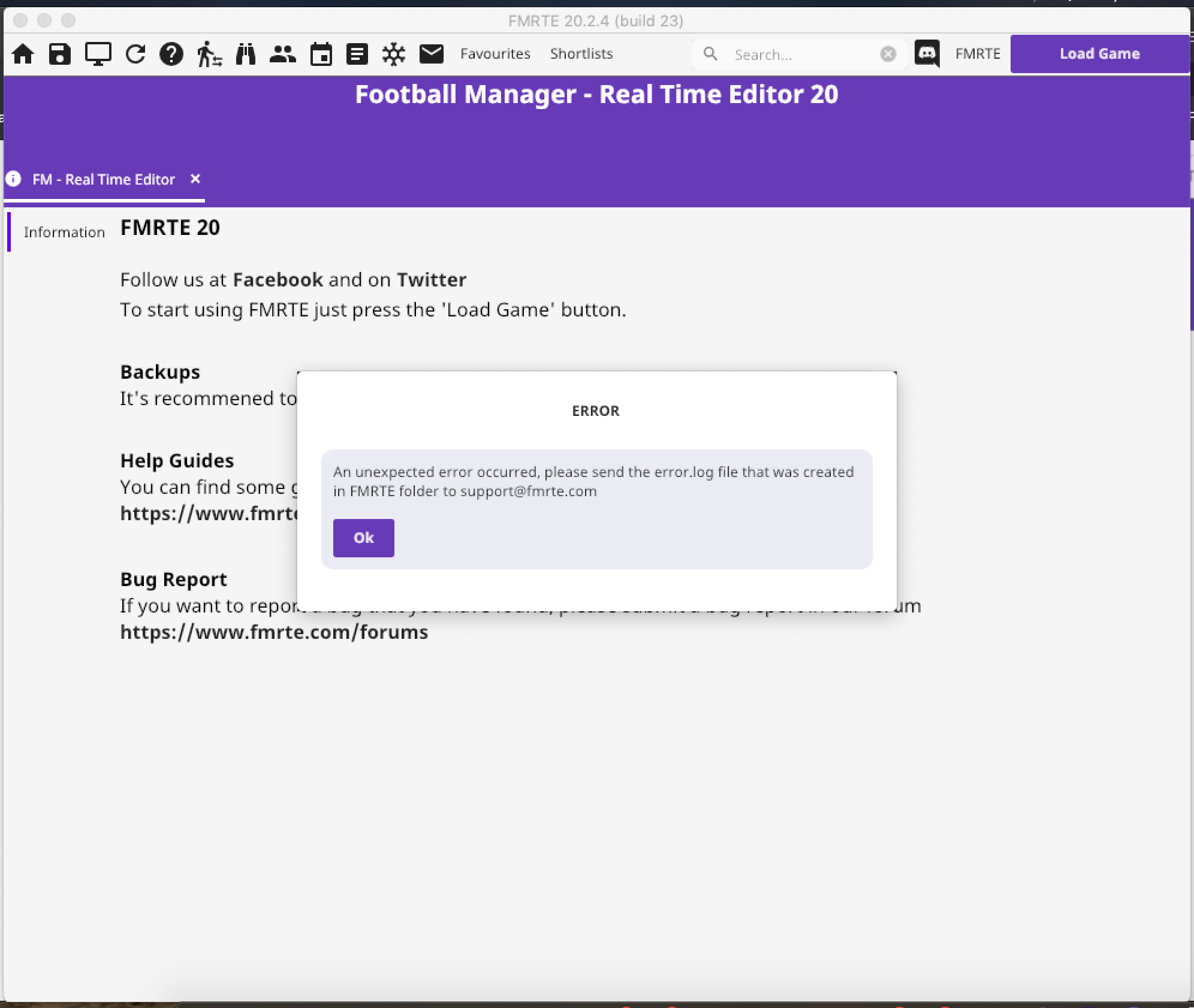This screenshot has height=1008, width=1194.
Task: Click the Save floppy disk icon
Action: pos(60,54)
